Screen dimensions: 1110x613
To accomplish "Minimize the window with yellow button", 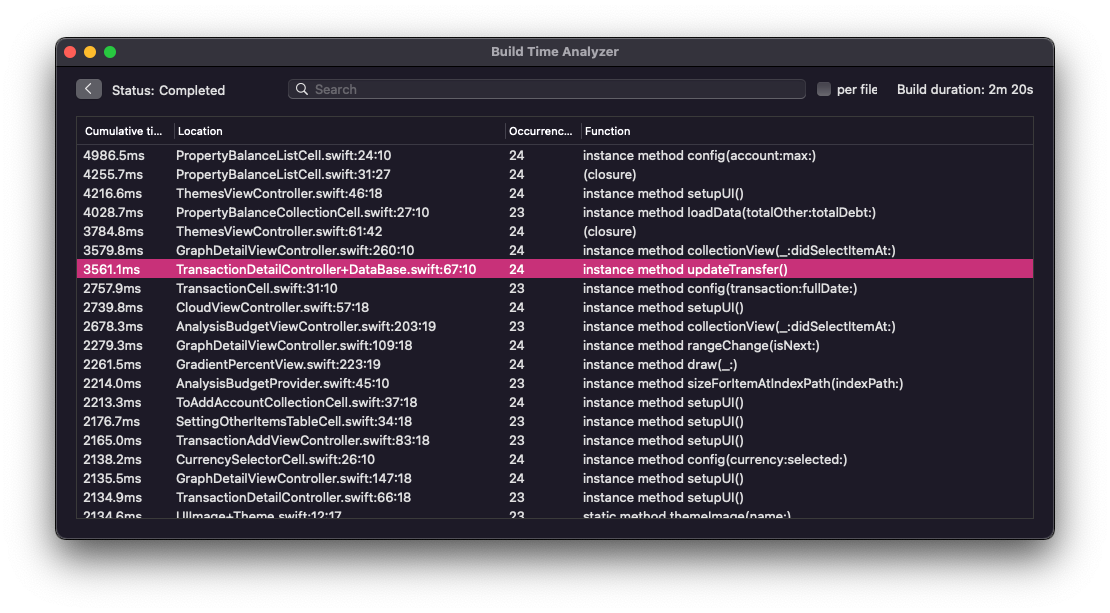I will 90,52.
